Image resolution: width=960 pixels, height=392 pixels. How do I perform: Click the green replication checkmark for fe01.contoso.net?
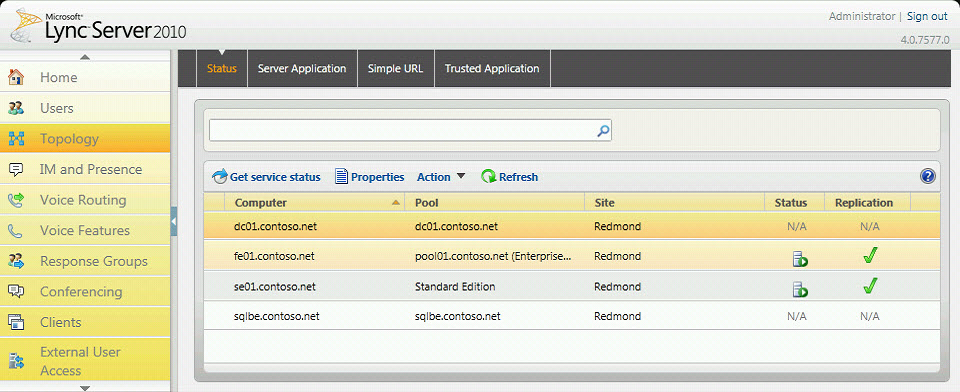[x=869, y=255]
